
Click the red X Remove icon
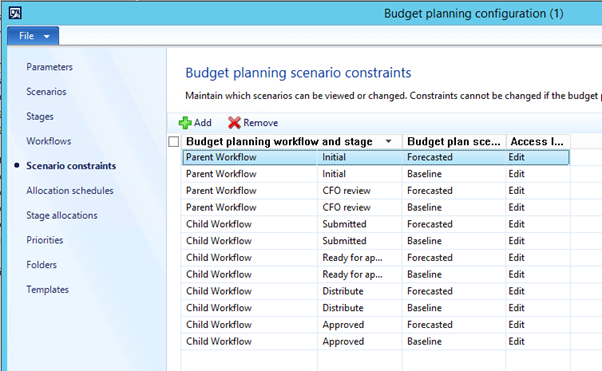coord(234,123)
